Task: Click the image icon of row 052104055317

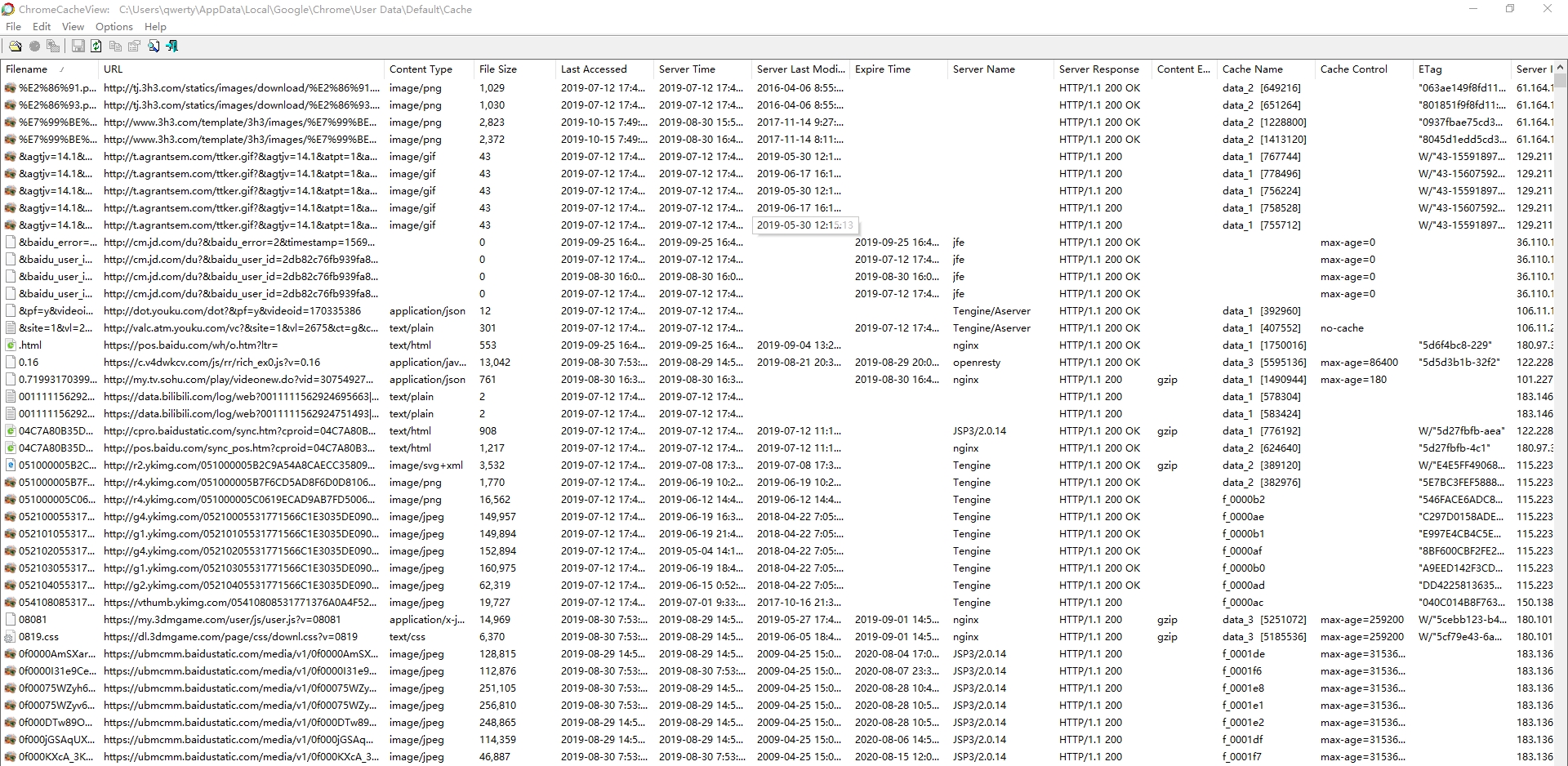Action: [11, 586]
